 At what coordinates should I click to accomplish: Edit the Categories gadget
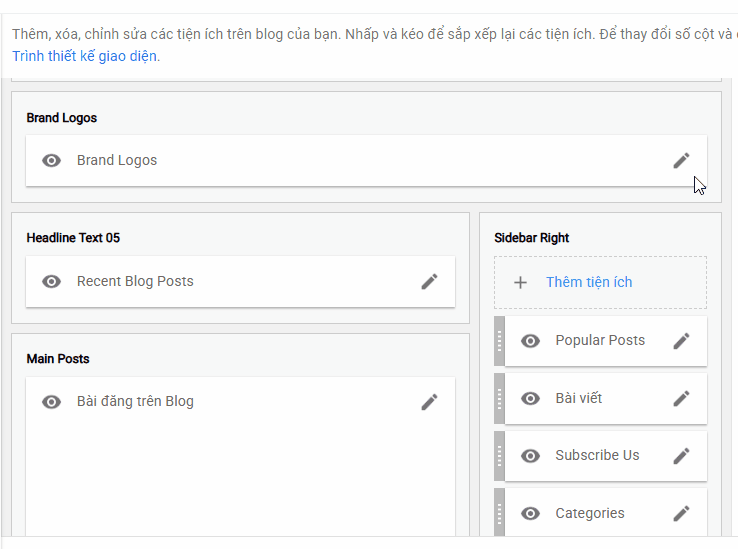681,513
